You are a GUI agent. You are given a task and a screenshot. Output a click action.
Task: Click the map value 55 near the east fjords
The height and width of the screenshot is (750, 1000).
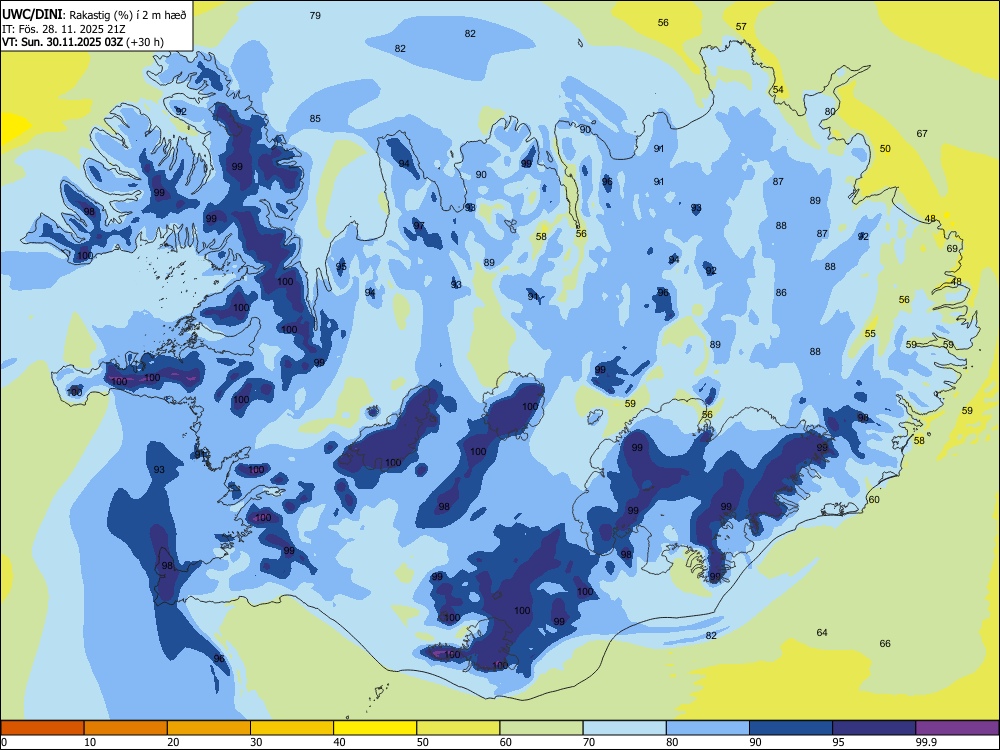(x=871, y=334)
